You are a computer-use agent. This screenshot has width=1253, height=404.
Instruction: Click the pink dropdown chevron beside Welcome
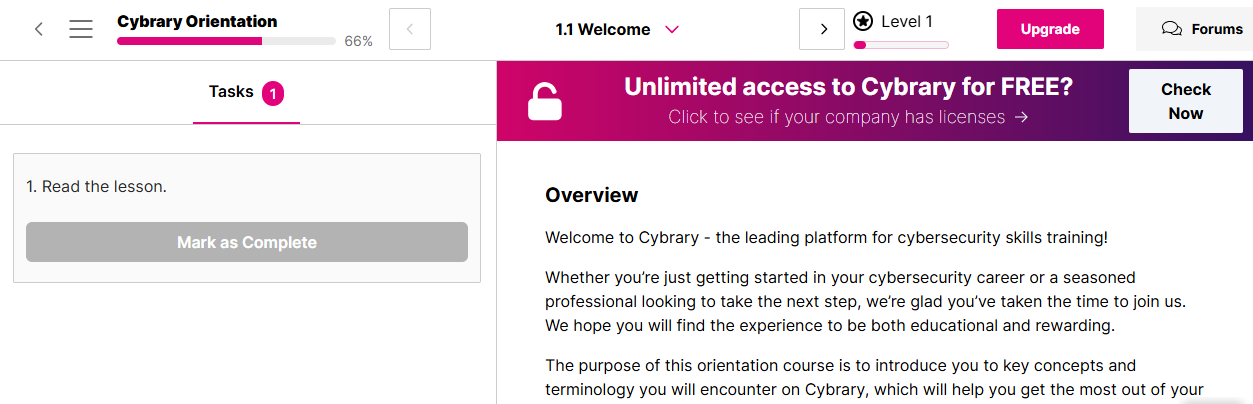coord(672,29)
